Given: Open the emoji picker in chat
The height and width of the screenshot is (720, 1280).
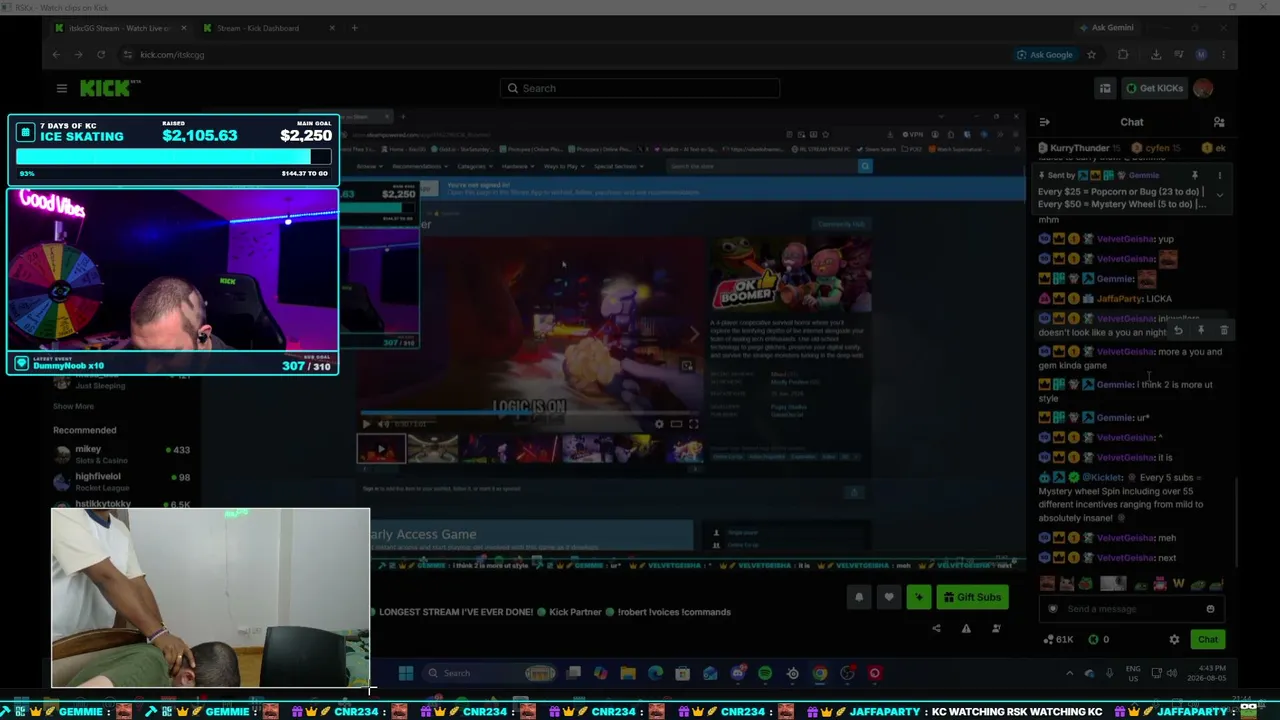Looking at the screenshot, I should click(x=1210, y=609).
